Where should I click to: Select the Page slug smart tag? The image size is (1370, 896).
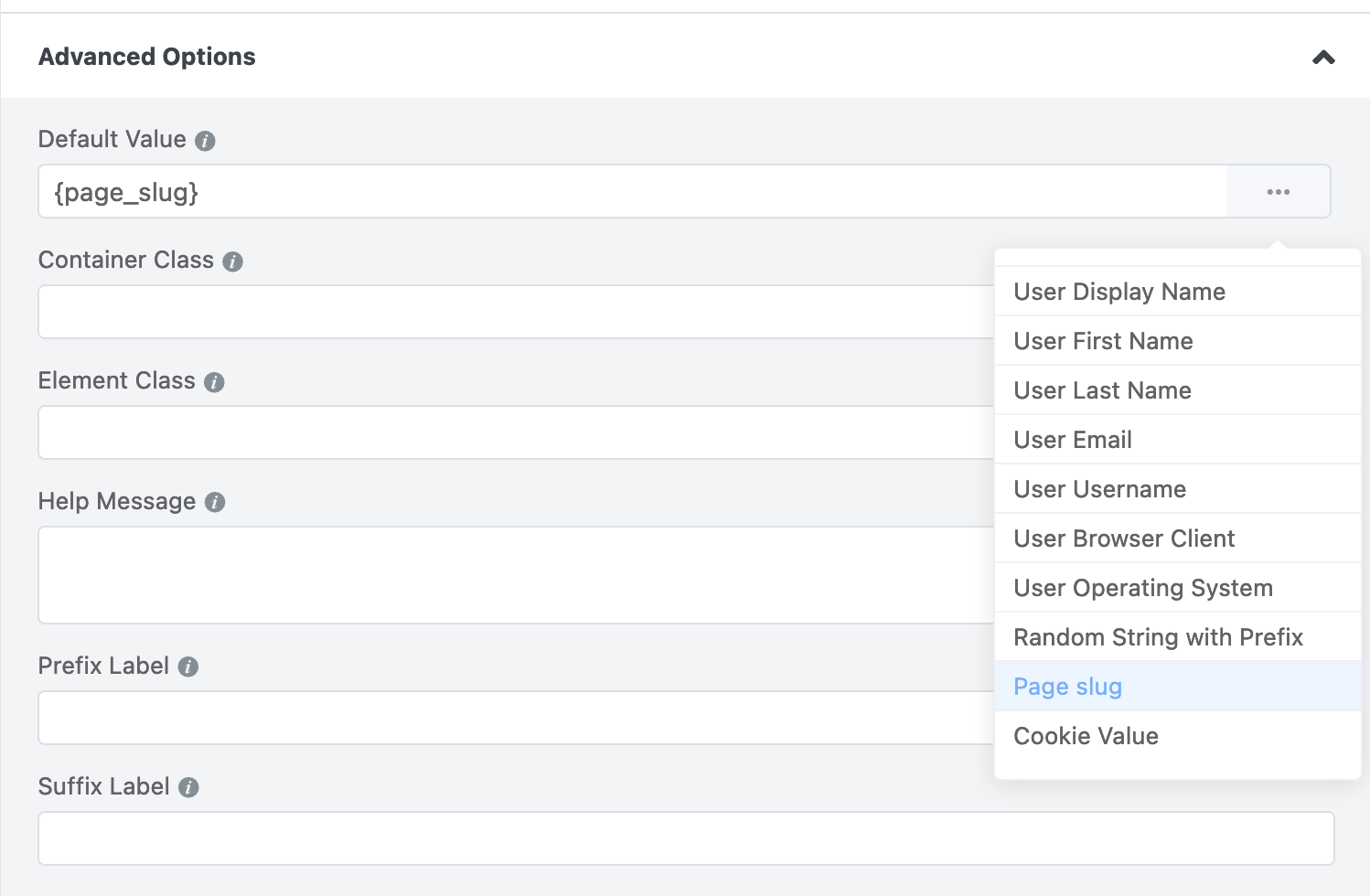coord(1067,686)
